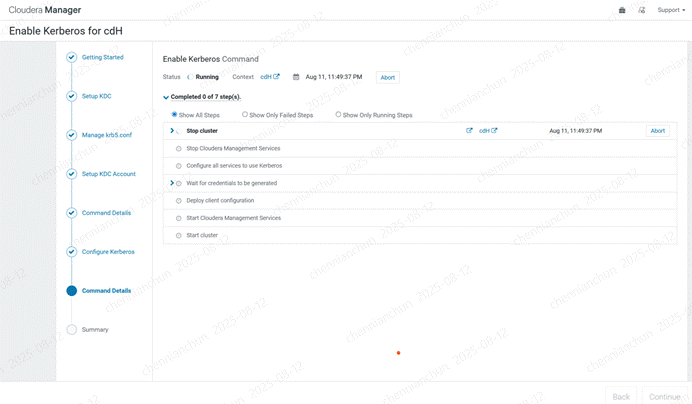Click Configure all services status icon

coord(179,166)
